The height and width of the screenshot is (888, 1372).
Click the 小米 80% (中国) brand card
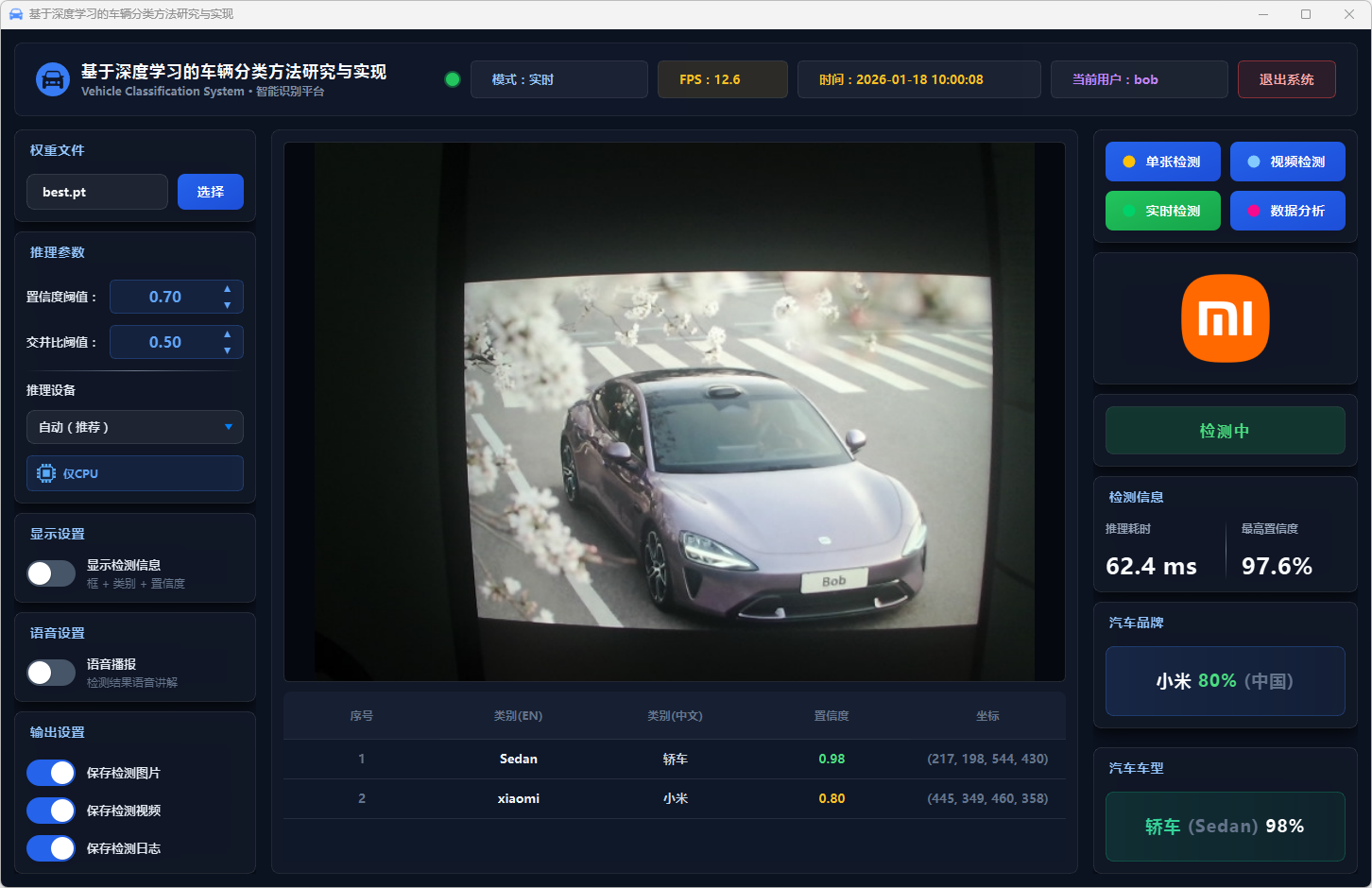click(1226, 681)
